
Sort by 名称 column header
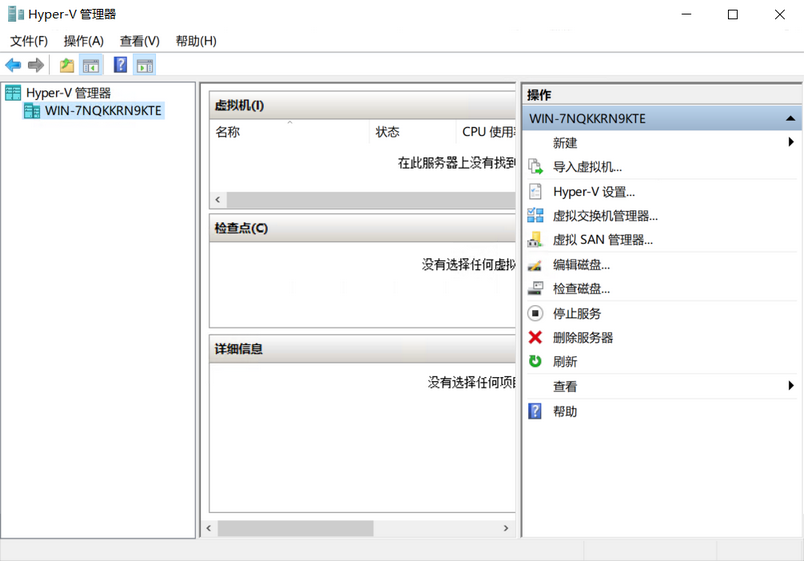(289, 132)
